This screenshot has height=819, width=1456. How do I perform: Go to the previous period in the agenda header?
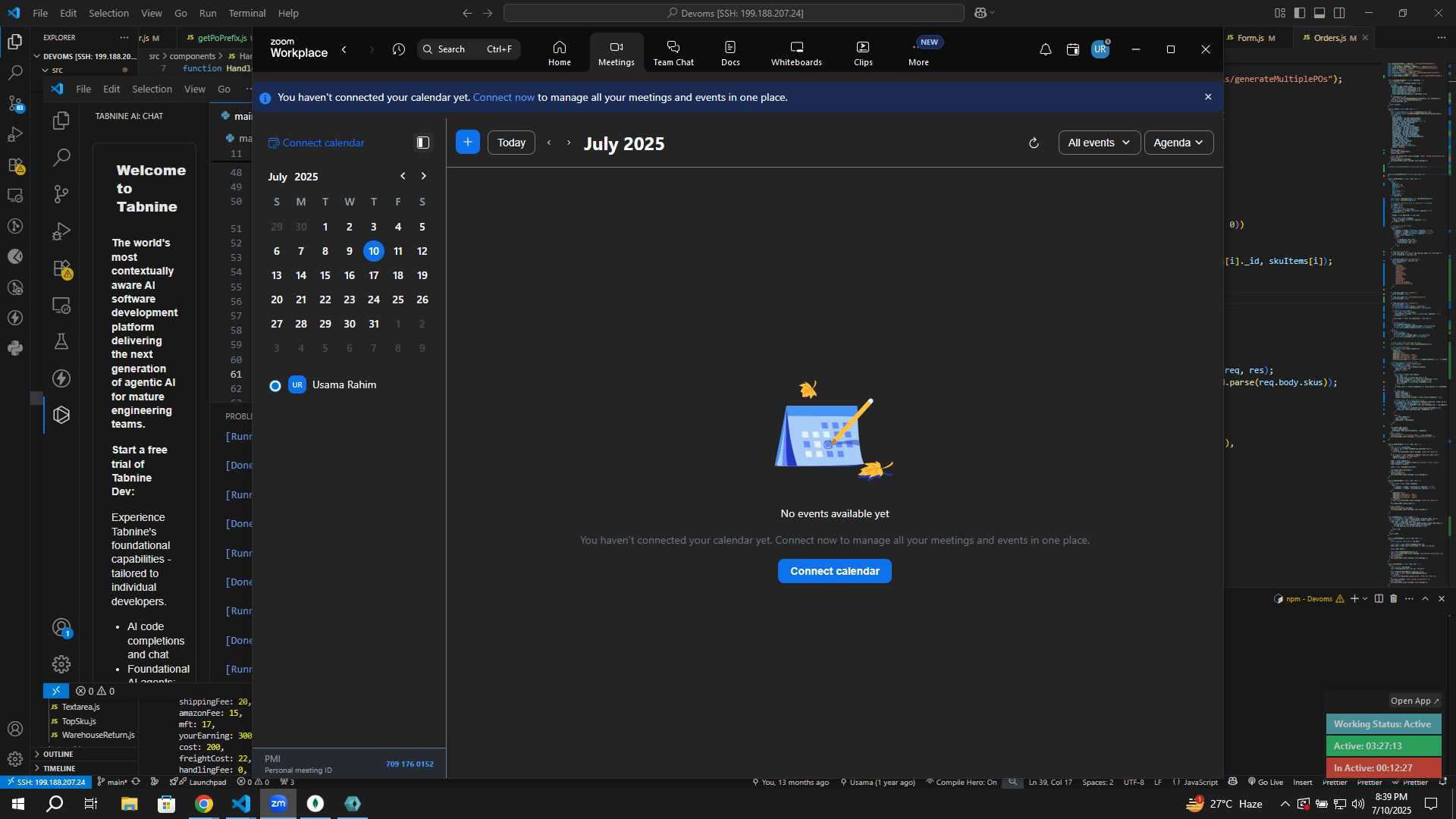click(549, 143)
